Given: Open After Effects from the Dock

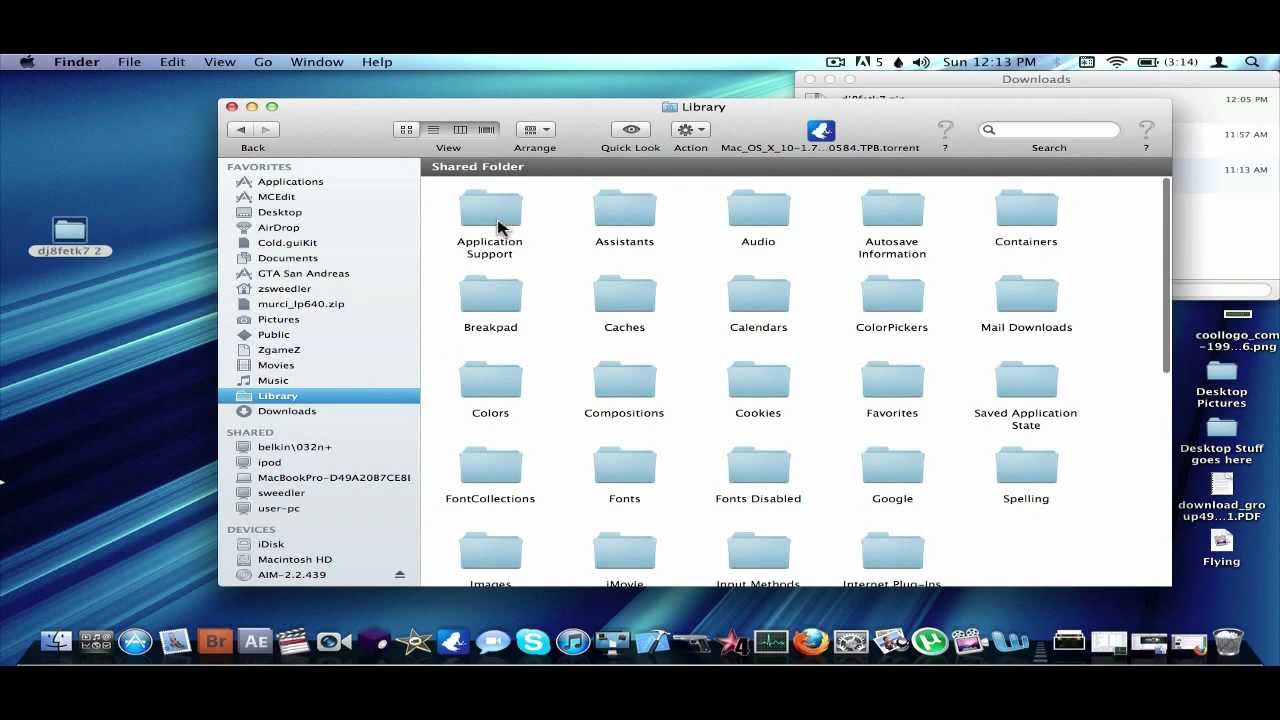Looking at the screenshot, I should (255, 640).
